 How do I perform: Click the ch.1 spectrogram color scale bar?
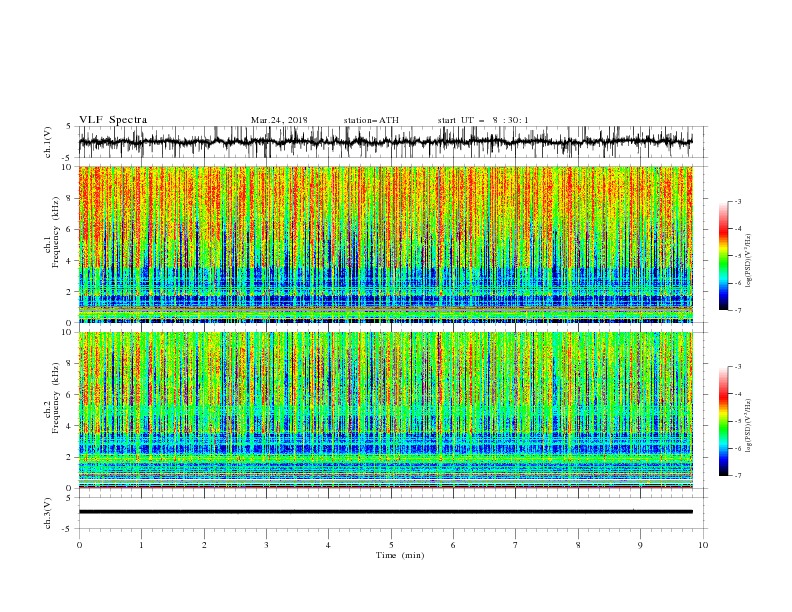723,256
